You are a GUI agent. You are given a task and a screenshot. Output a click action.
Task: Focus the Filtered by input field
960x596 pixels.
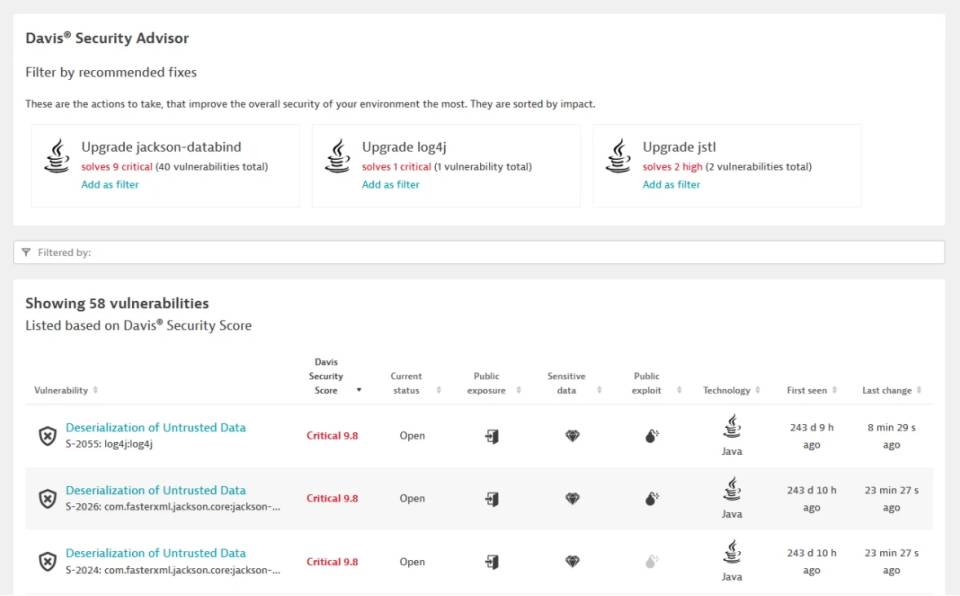pyautogui.click(x=479, y=252)
